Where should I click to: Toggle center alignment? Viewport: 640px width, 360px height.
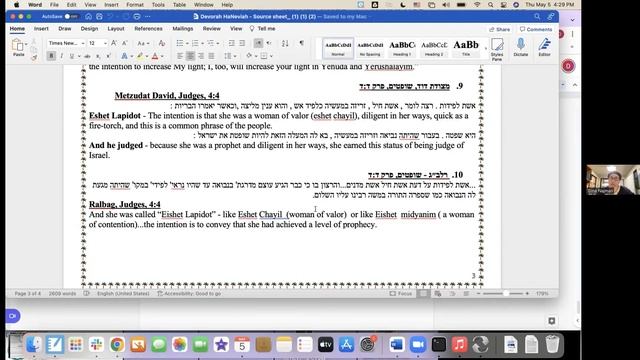click(190, 56)
